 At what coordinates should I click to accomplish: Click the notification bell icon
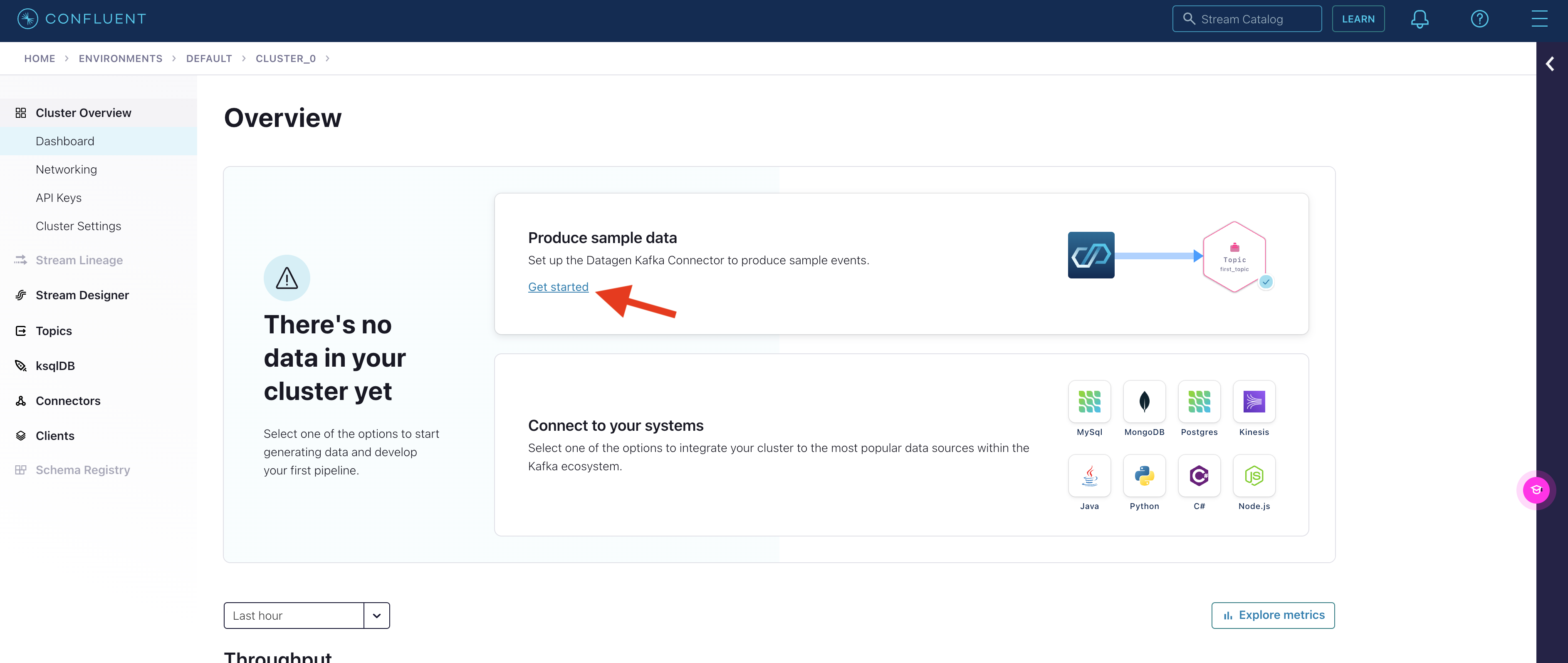(1421, 18)
